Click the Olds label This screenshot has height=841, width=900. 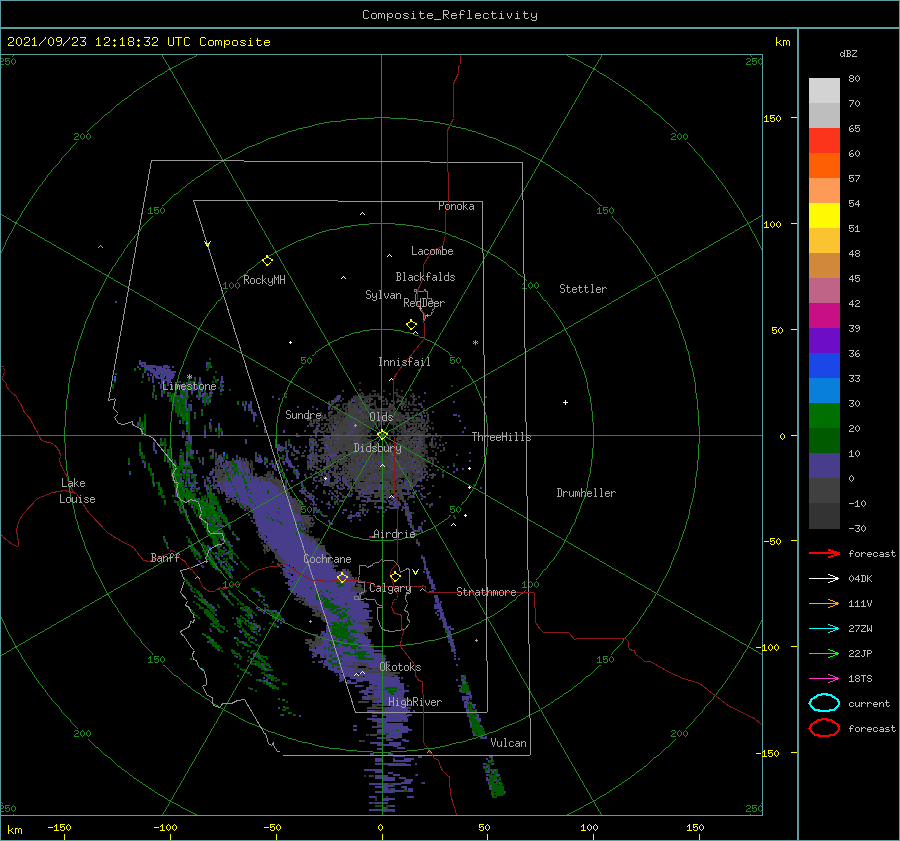click(381, 417)
